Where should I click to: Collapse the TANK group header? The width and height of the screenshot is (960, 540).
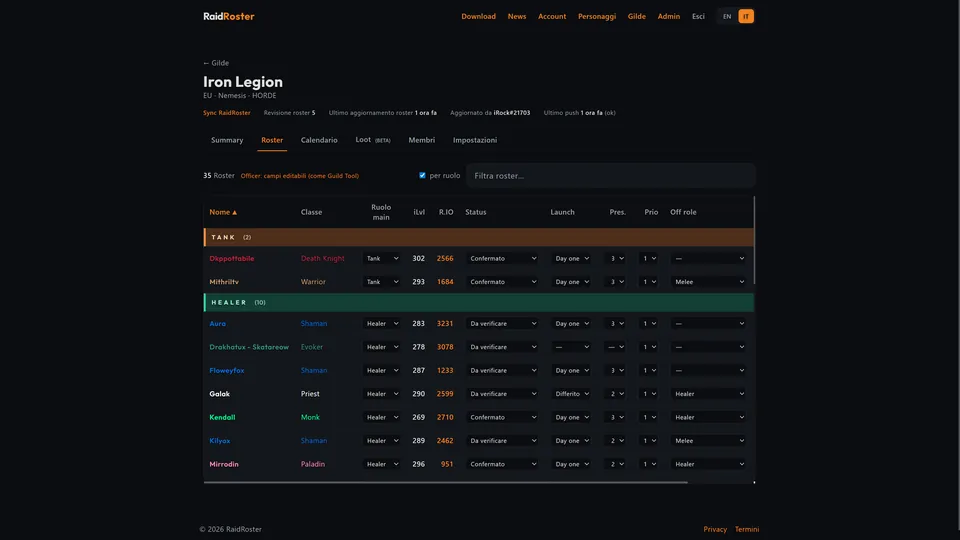479,237
